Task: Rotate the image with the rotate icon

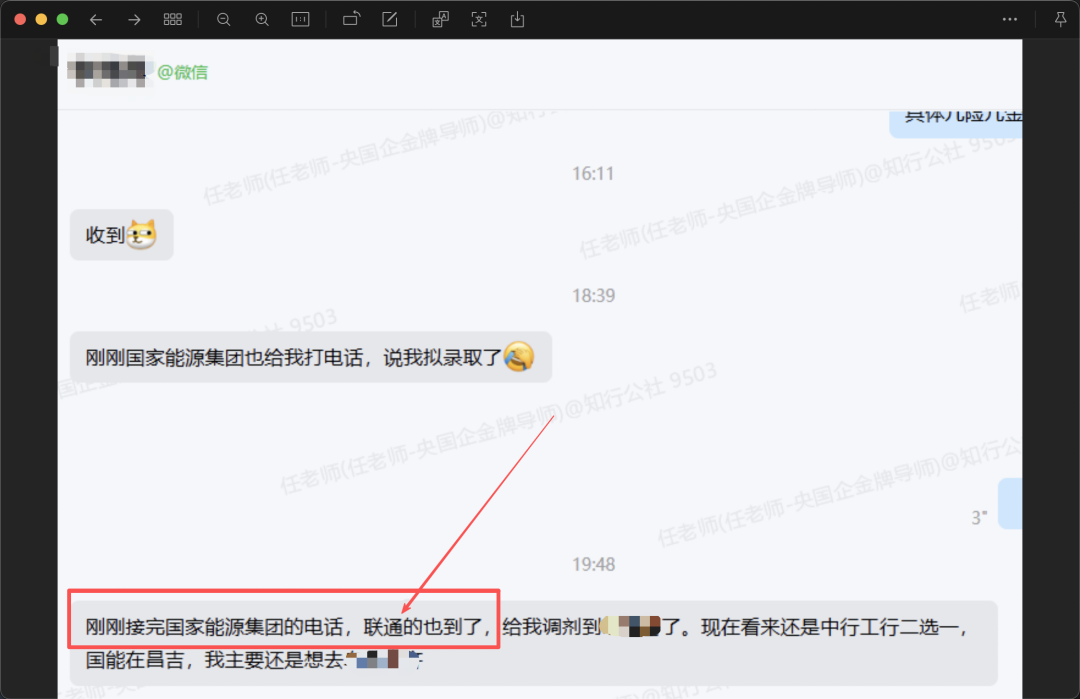Action: (x=351, y=19)
